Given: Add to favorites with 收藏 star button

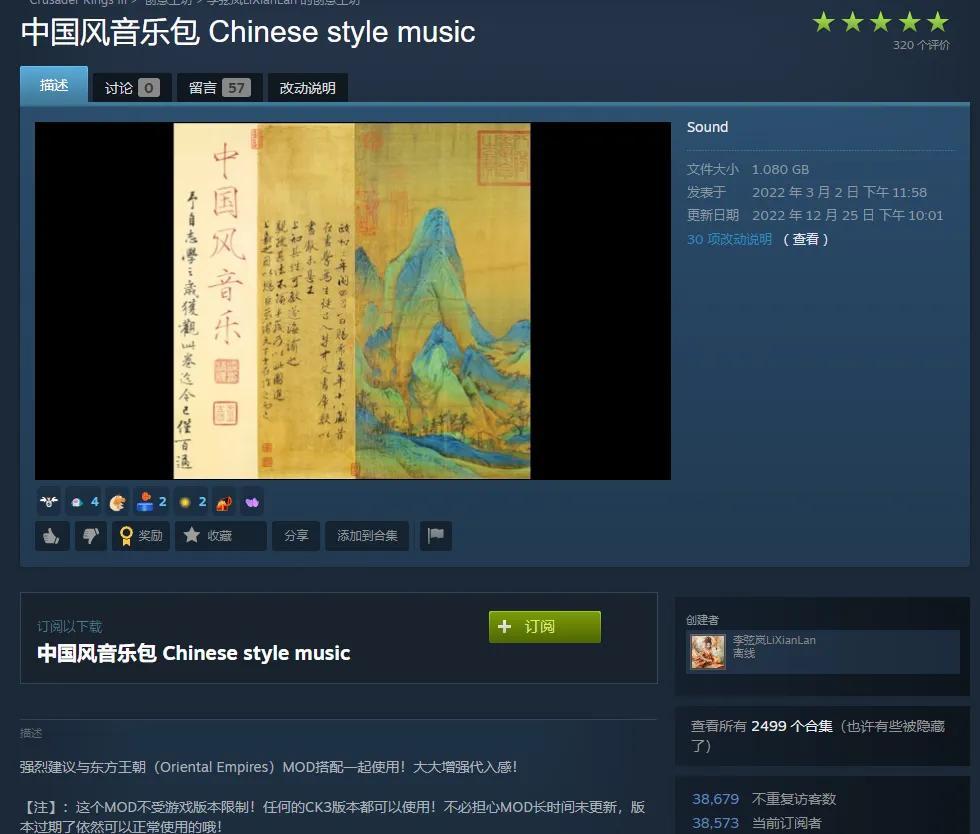Looking at the screenshot, I should pos(220,536).
